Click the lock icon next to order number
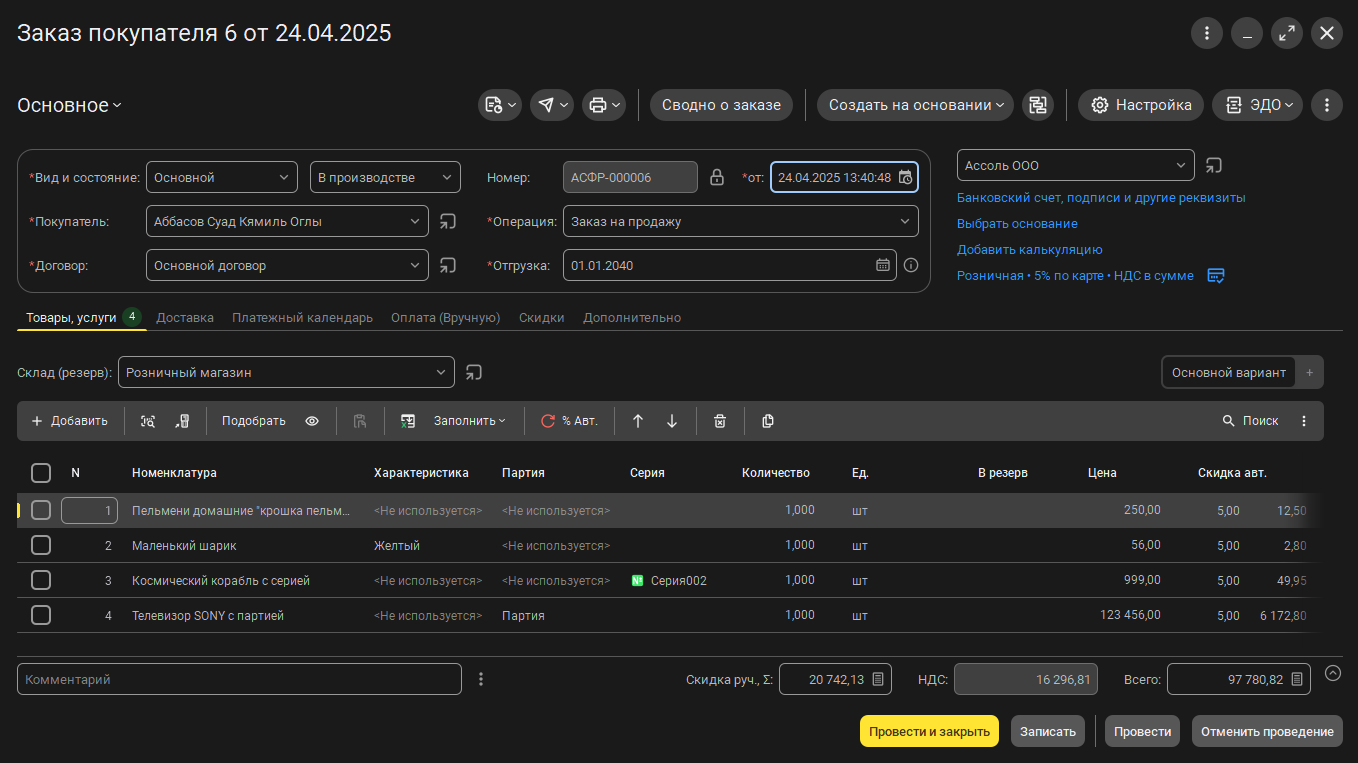 (716, 178)
